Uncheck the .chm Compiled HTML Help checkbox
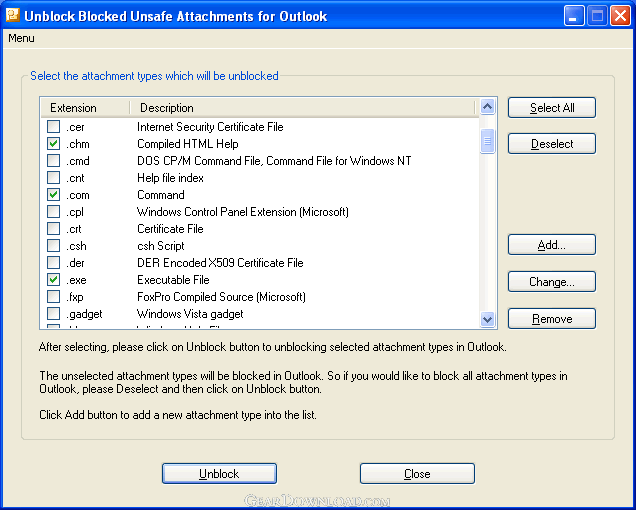 pyautogui.click(x=54, y=144)
